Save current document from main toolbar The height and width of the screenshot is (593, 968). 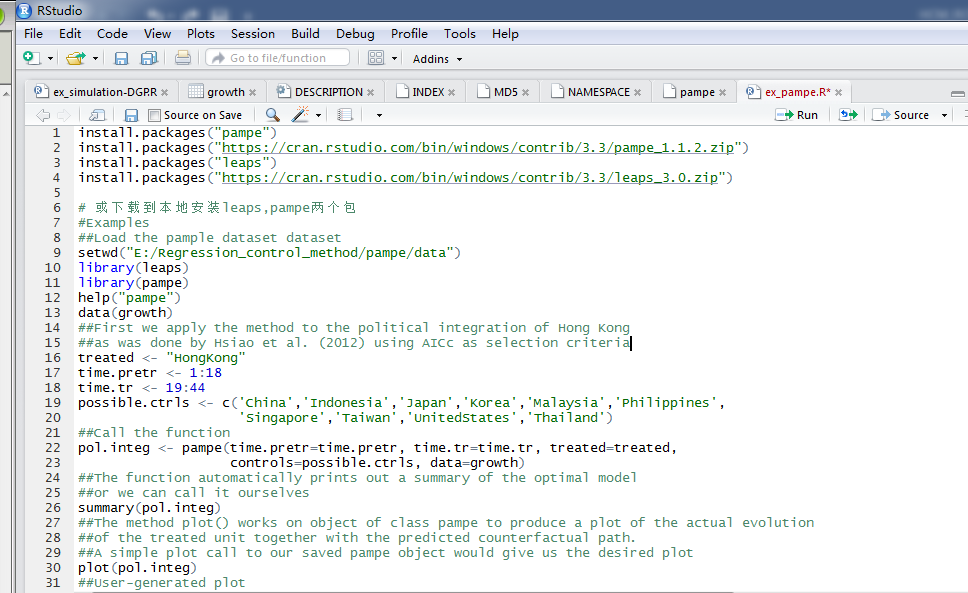tap(121, 58)
